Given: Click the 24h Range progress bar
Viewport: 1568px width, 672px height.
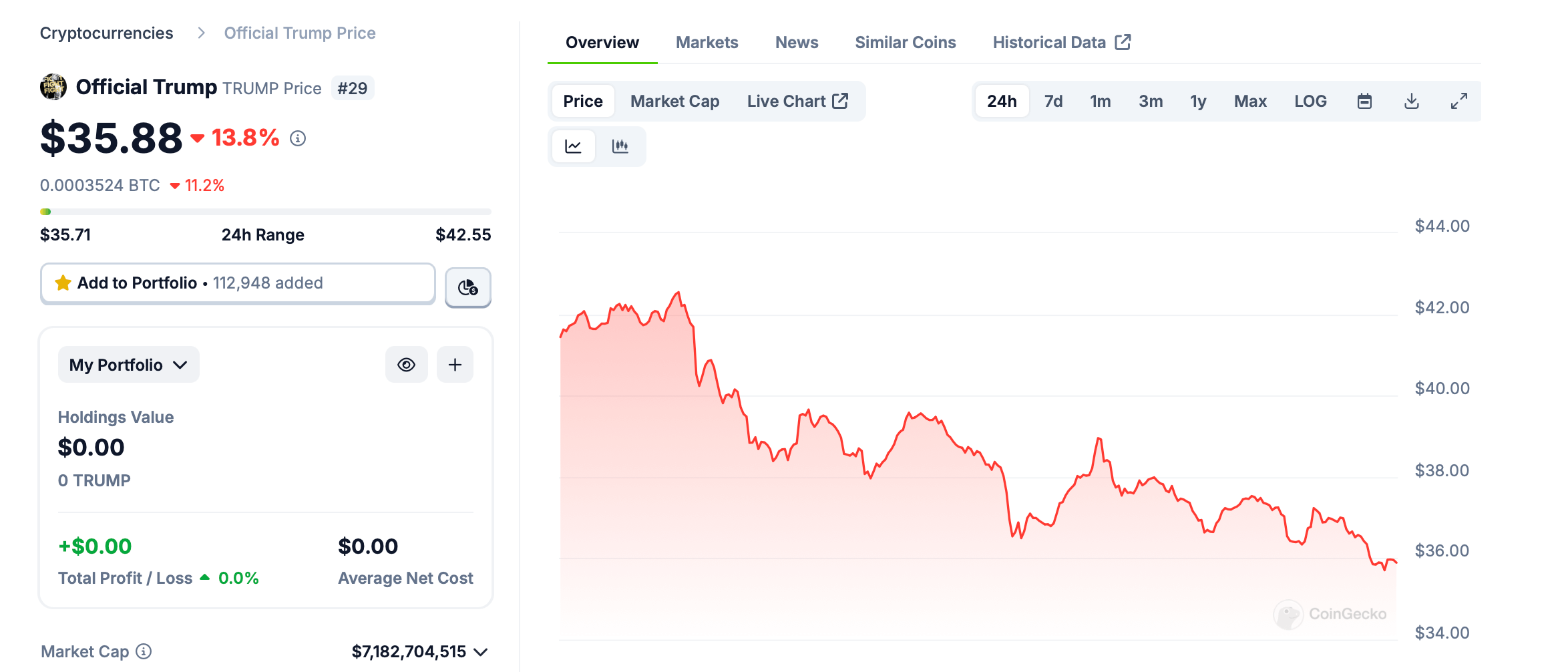Looking at the screenshot, I should [265, 212].
